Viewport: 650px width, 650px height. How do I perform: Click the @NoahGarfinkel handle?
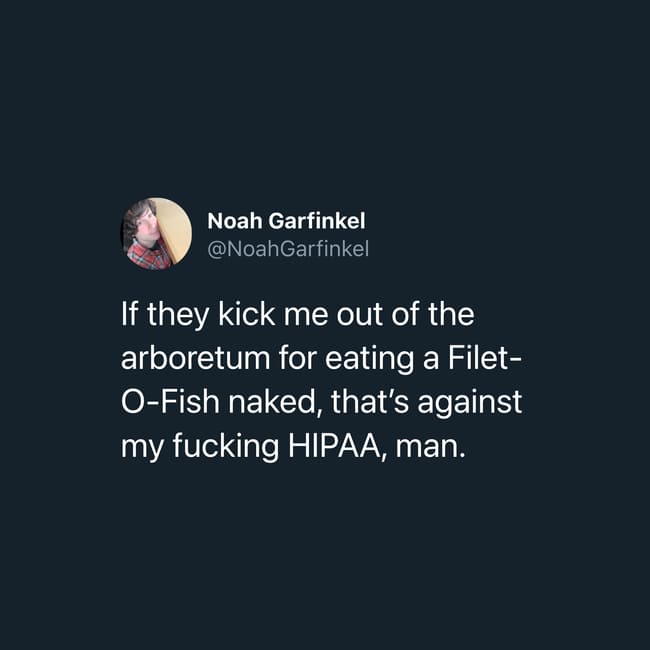[288, 249]
